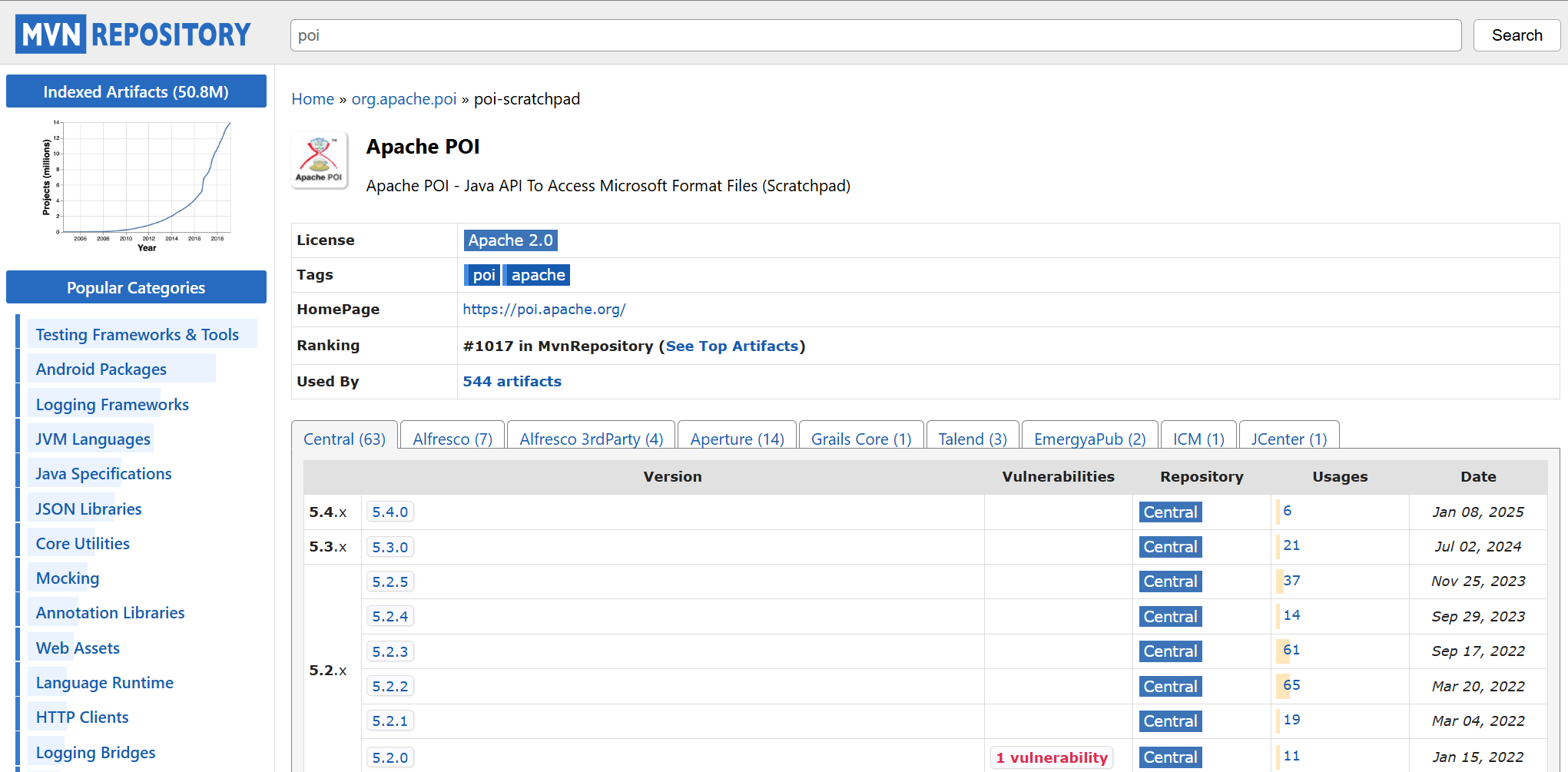The height and width of the screenshot is (772, 1568).
Task: Click the Central badge in the 5.3.0 row
Action: pyautogui.click(x=1170, y=547)
